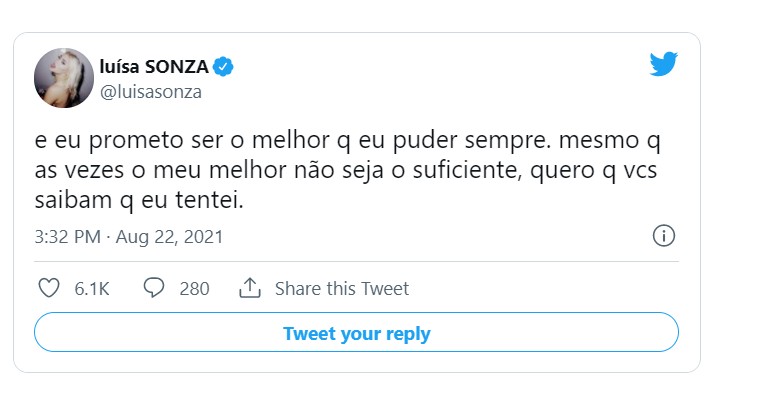Click the 280 replies count
The image size is (765, 398).
tap(194, 289)
